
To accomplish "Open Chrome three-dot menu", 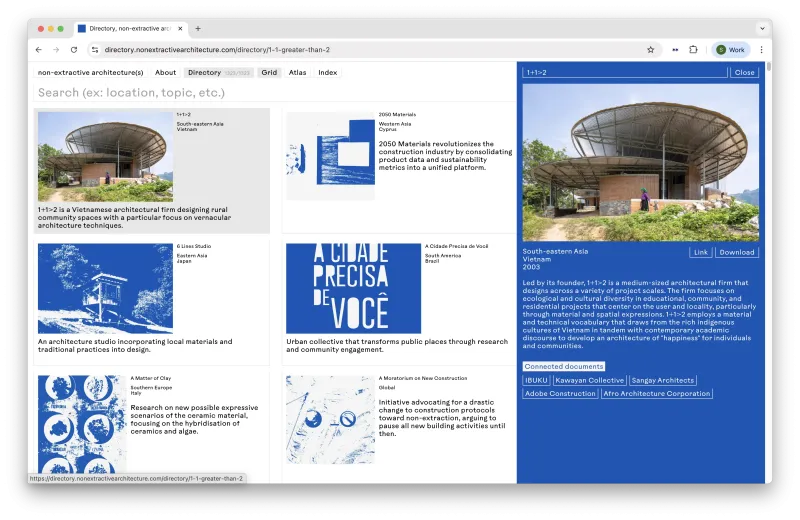I will (x=761, y=49).
